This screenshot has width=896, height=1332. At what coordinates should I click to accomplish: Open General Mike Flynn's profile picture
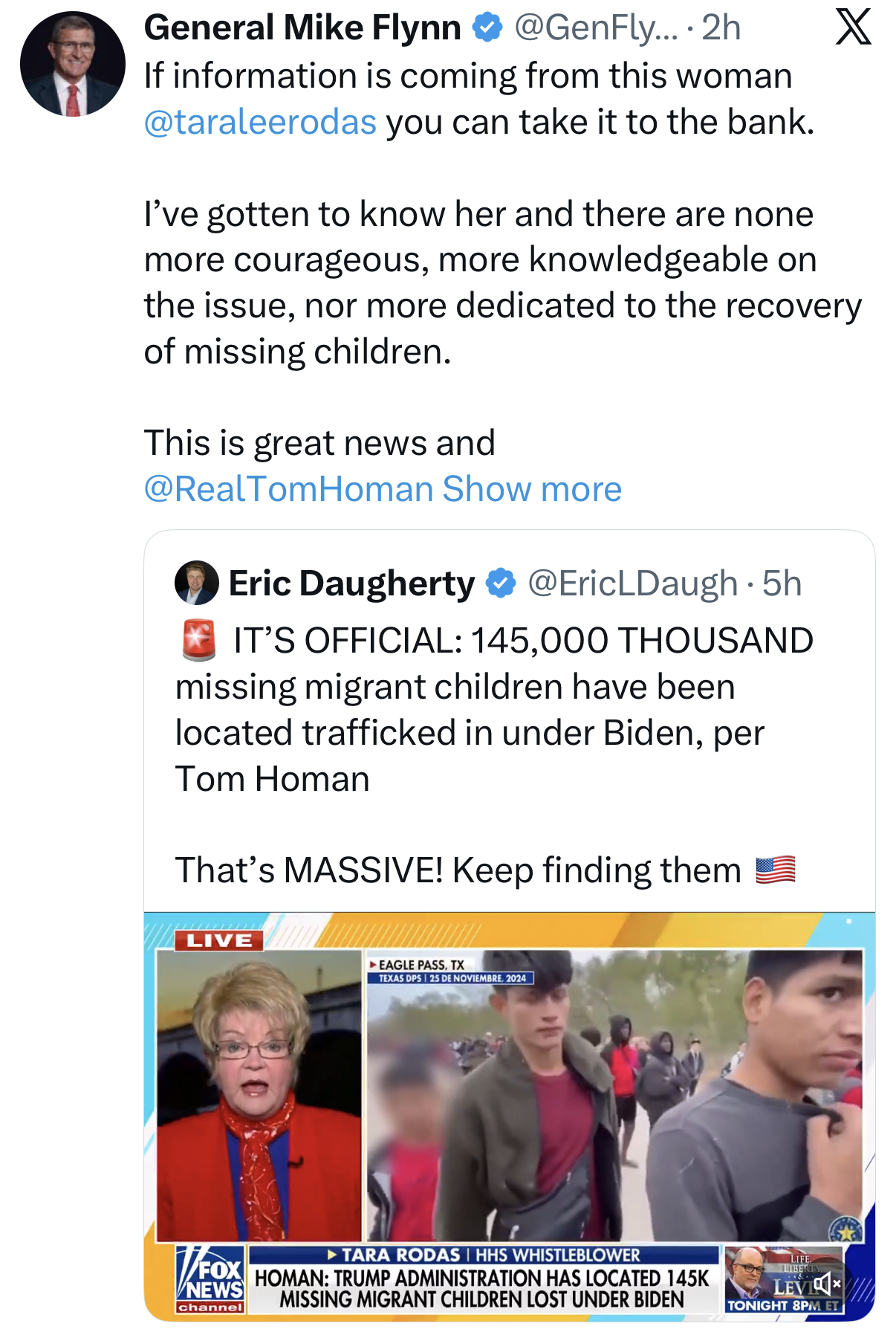coord(73,64)
